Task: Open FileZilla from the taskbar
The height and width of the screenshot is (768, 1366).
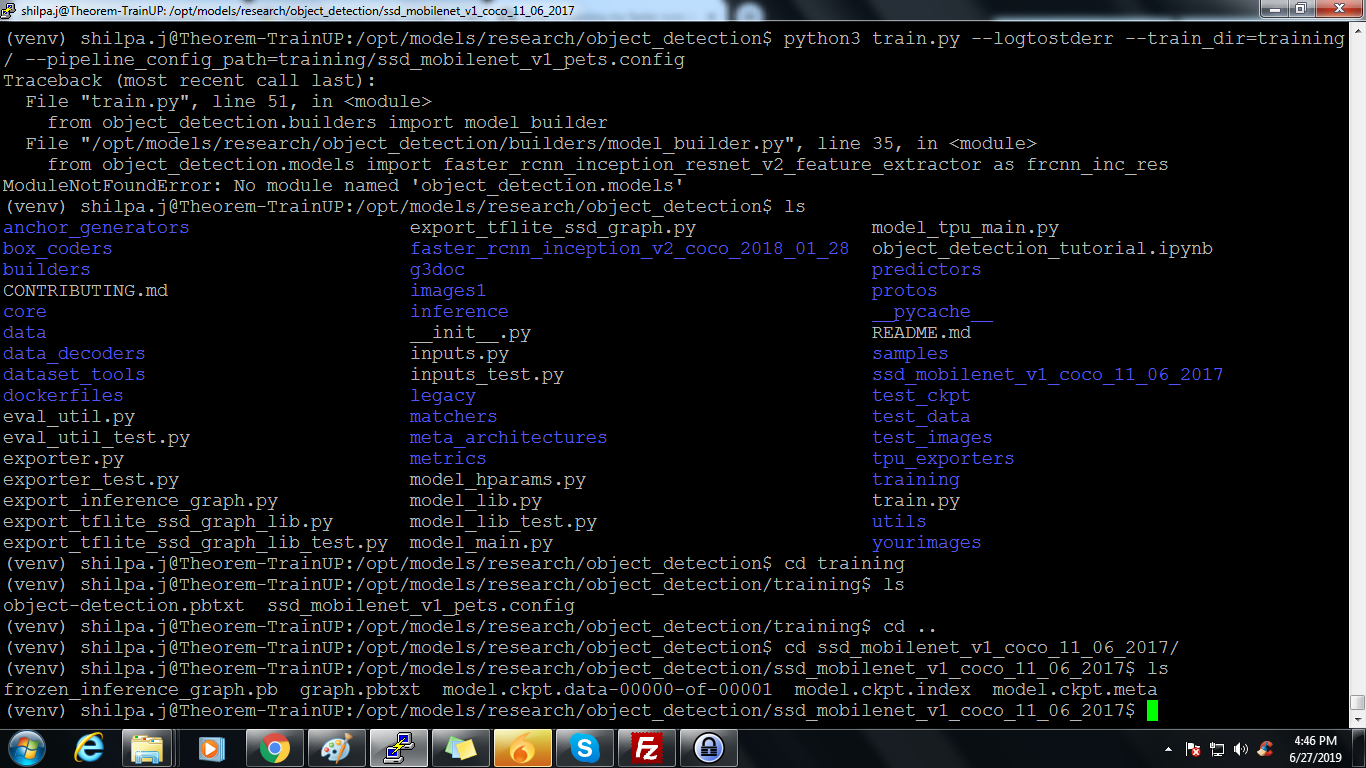Action: pos(647,747)
